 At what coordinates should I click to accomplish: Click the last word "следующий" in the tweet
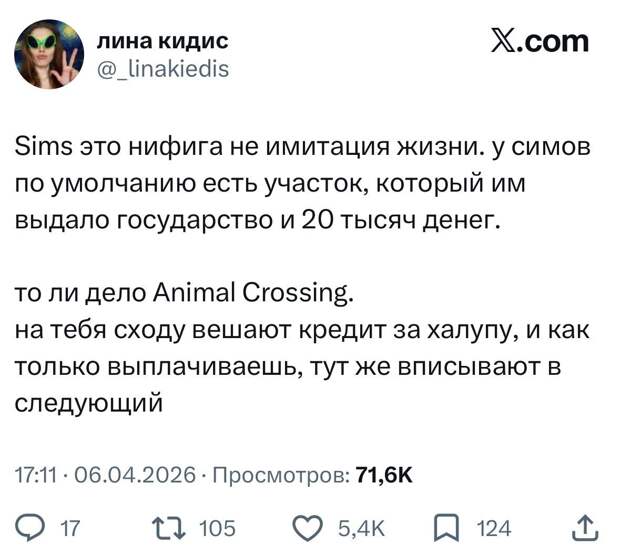click(x=88, y=404)
